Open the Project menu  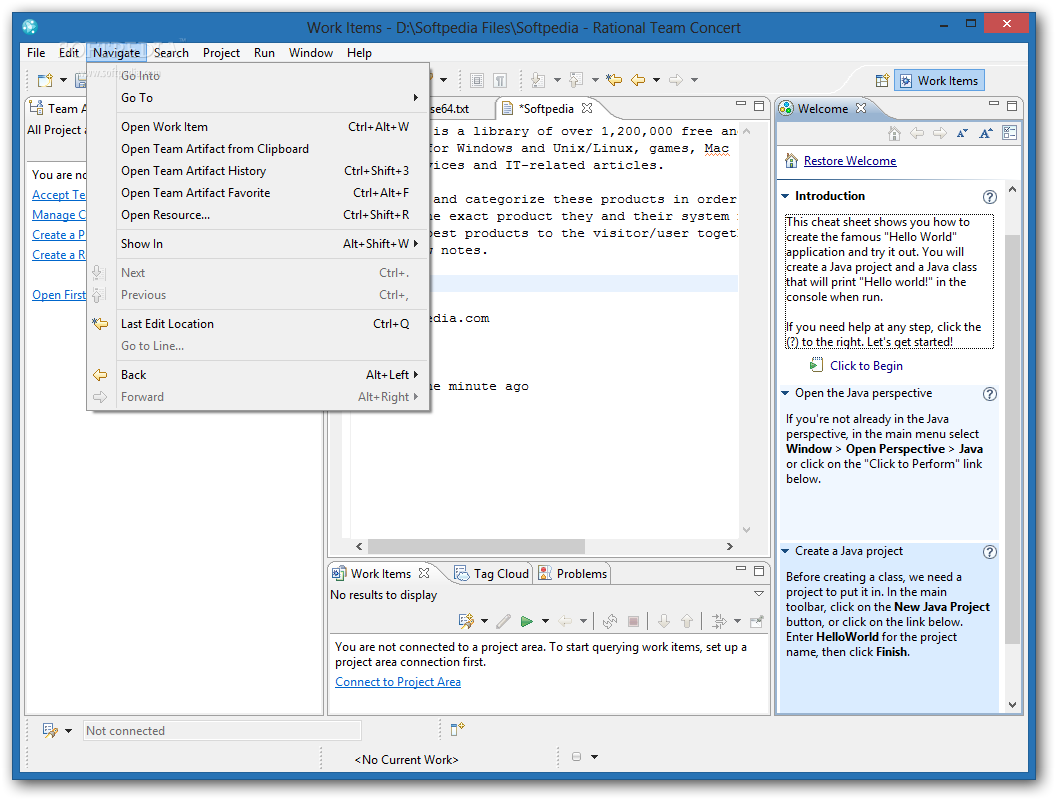(x=221, y=53)
